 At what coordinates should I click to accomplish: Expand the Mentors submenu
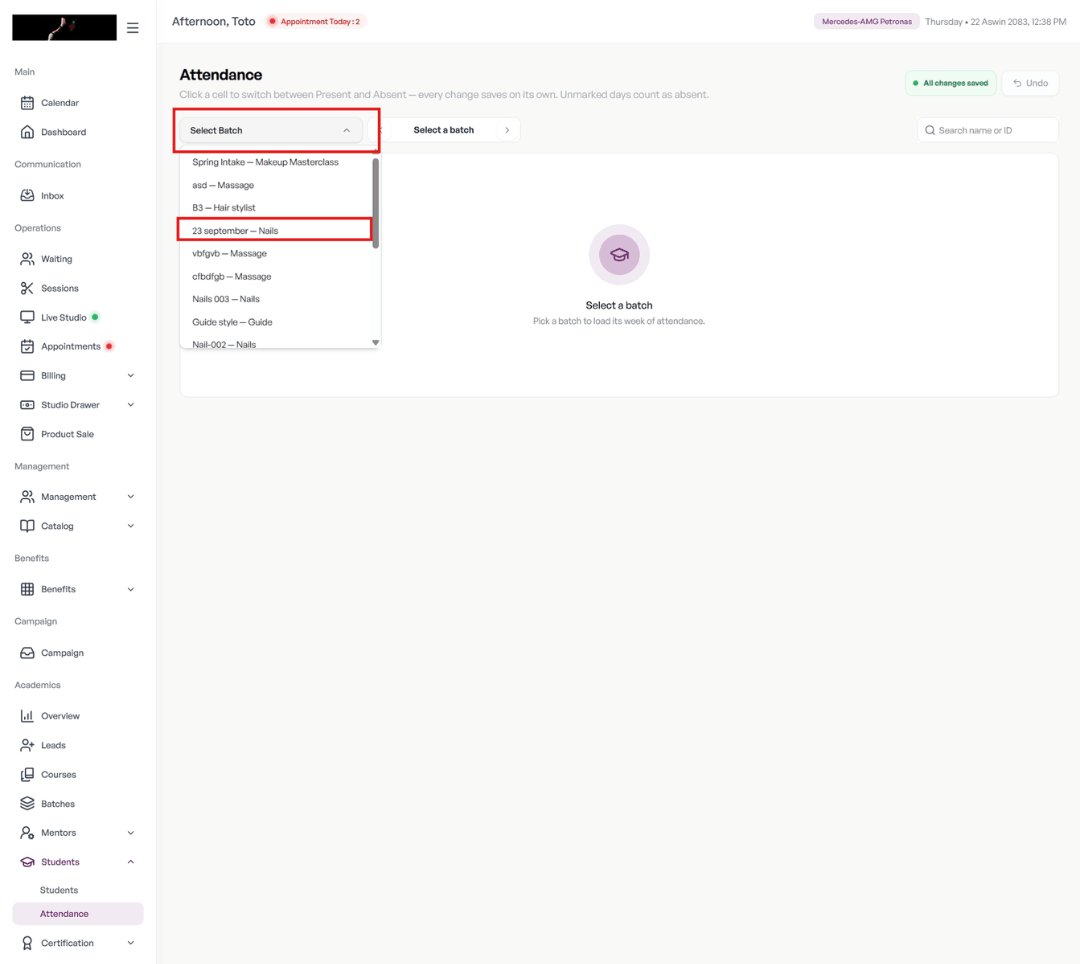point(131,832)
